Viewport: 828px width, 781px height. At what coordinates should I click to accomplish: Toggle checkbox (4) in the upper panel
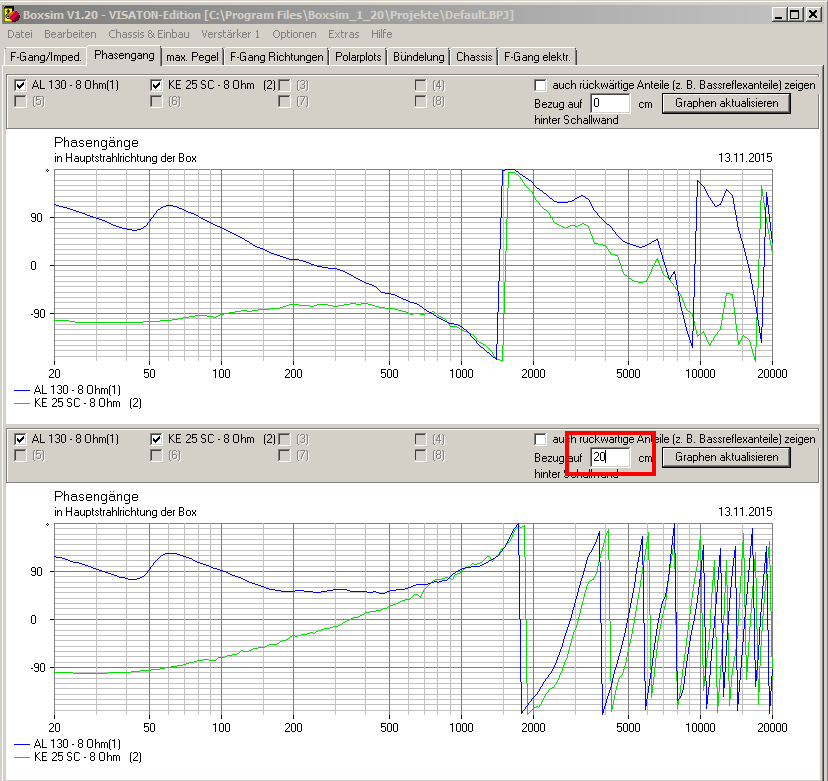tap(420, 85)
